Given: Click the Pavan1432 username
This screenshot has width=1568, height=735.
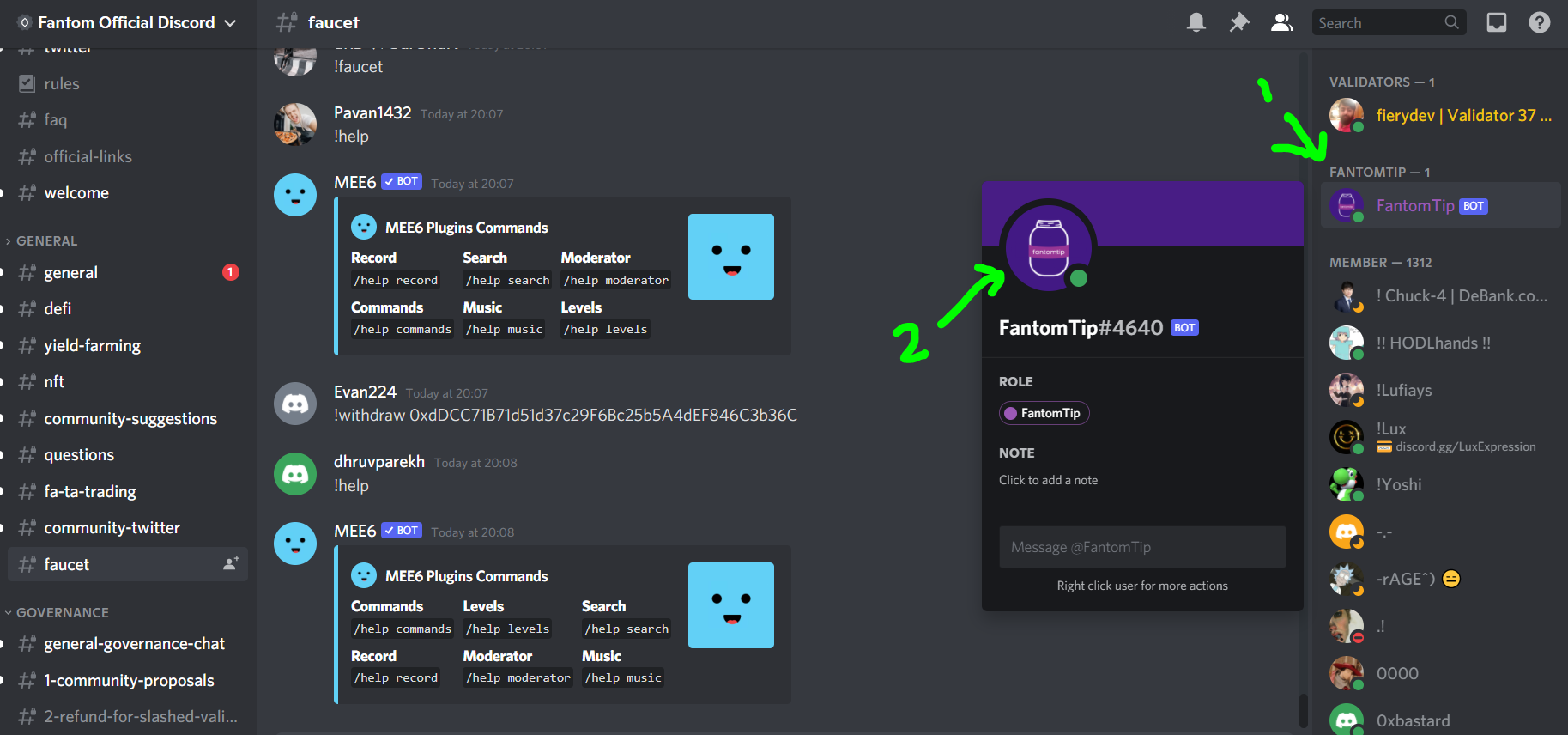Looking at the screenshot, I should [372, 113].
